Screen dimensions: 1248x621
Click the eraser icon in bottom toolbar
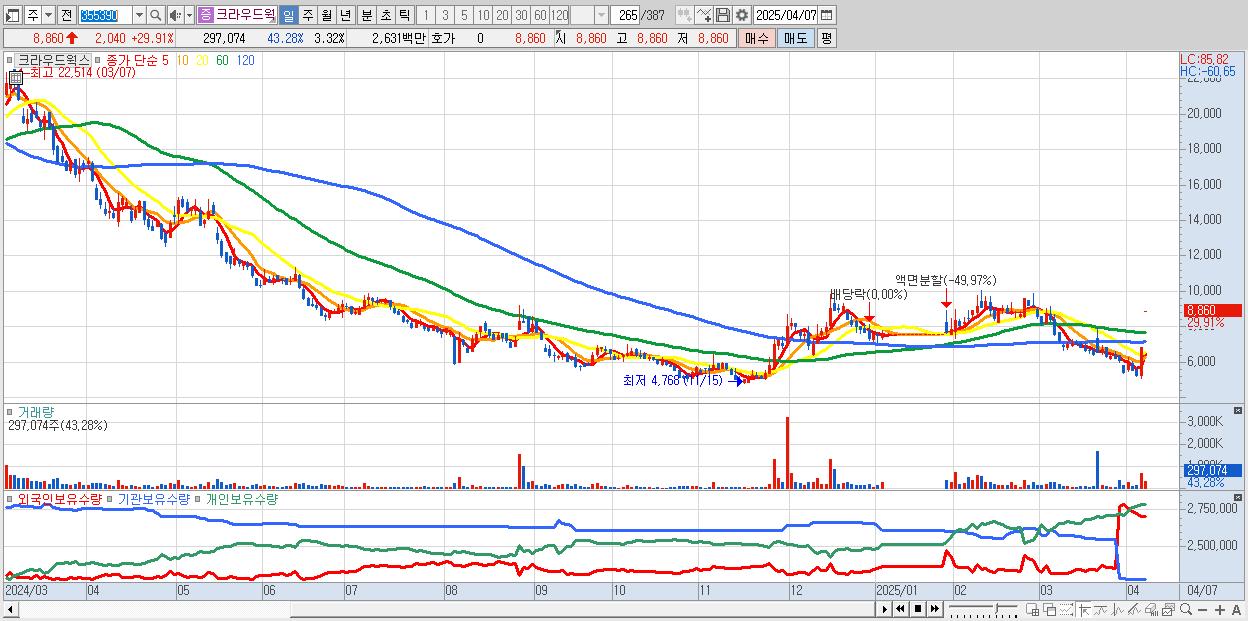click(x=1151, y=609)
